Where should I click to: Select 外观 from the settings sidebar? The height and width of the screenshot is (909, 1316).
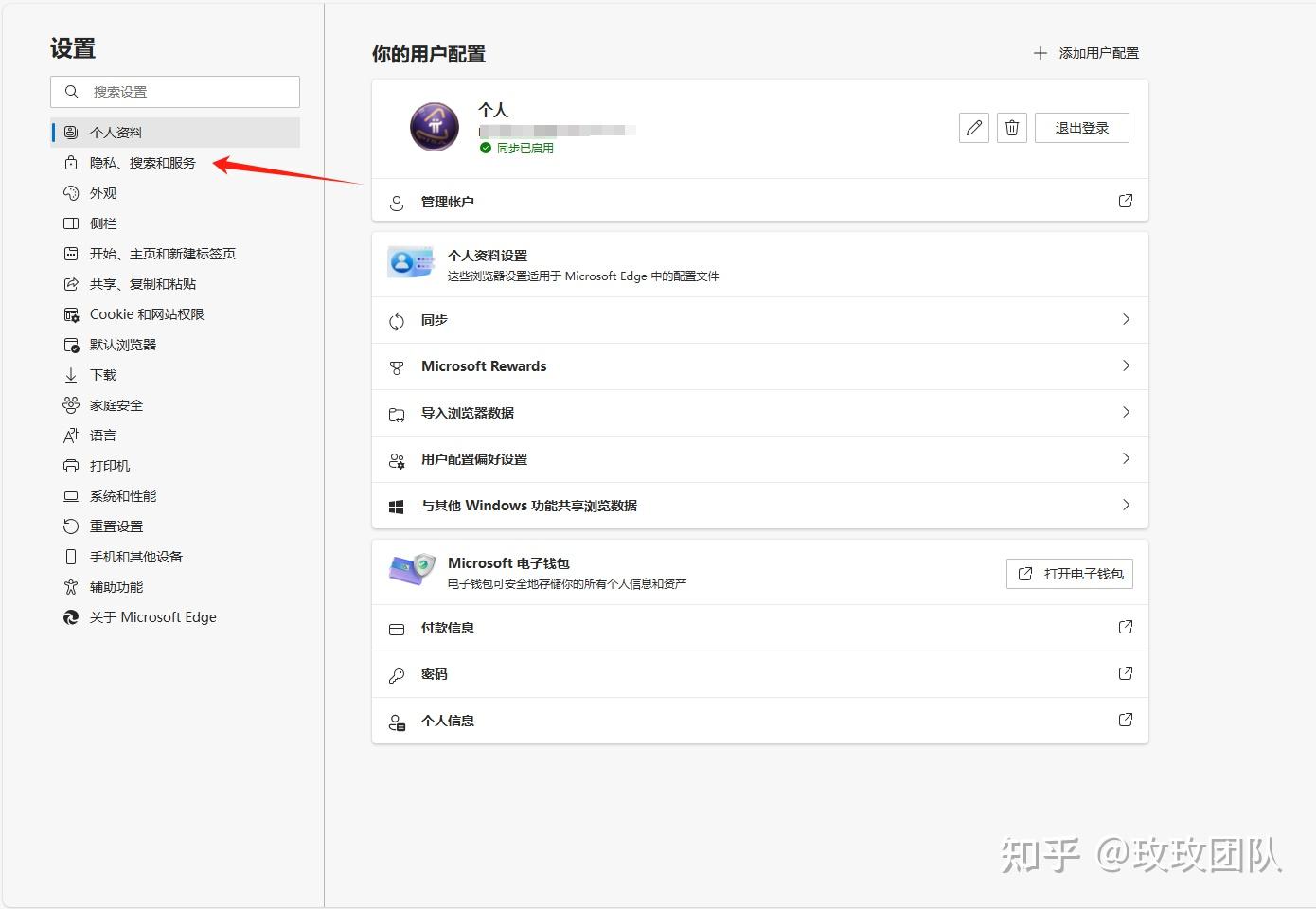pos(104,192)
